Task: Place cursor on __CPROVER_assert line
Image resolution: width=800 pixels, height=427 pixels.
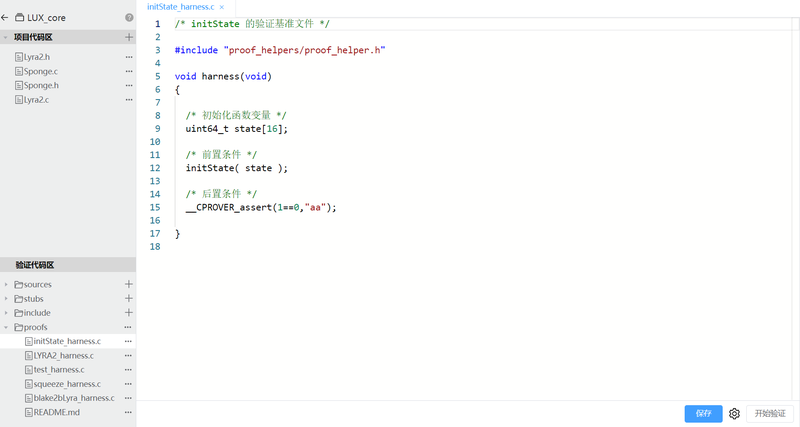Action: tap(261, 207)
